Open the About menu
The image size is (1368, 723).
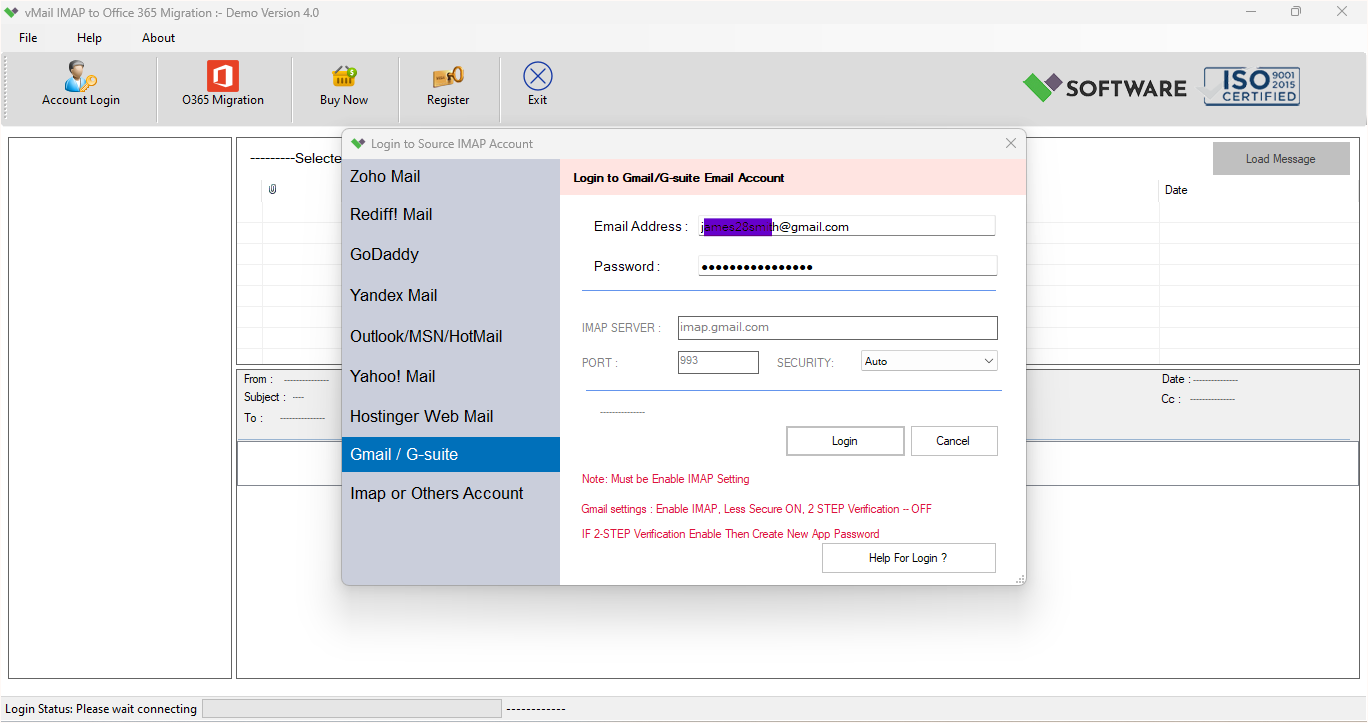pos(158,38)
